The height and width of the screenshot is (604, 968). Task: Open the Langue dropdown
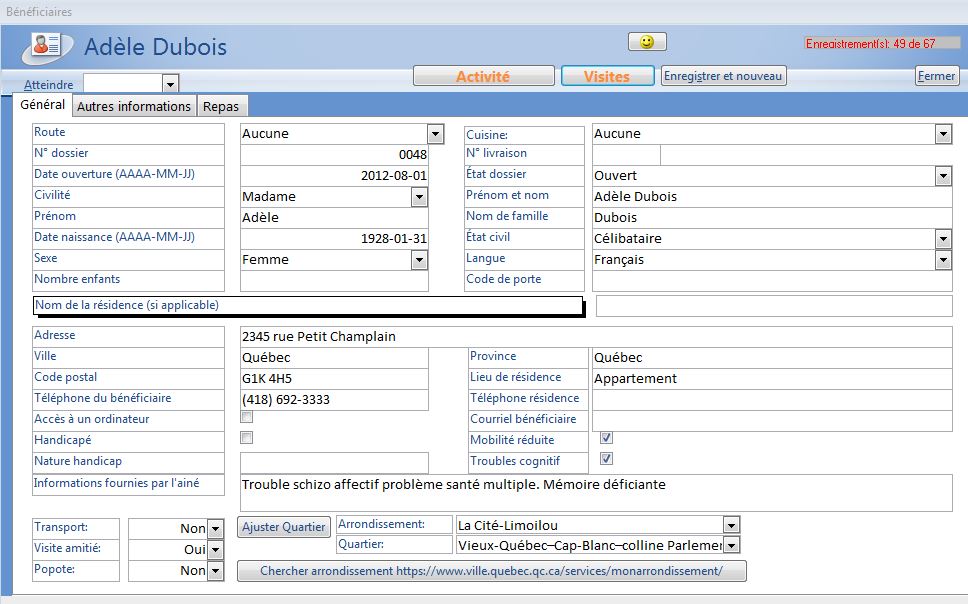[943, 260]
